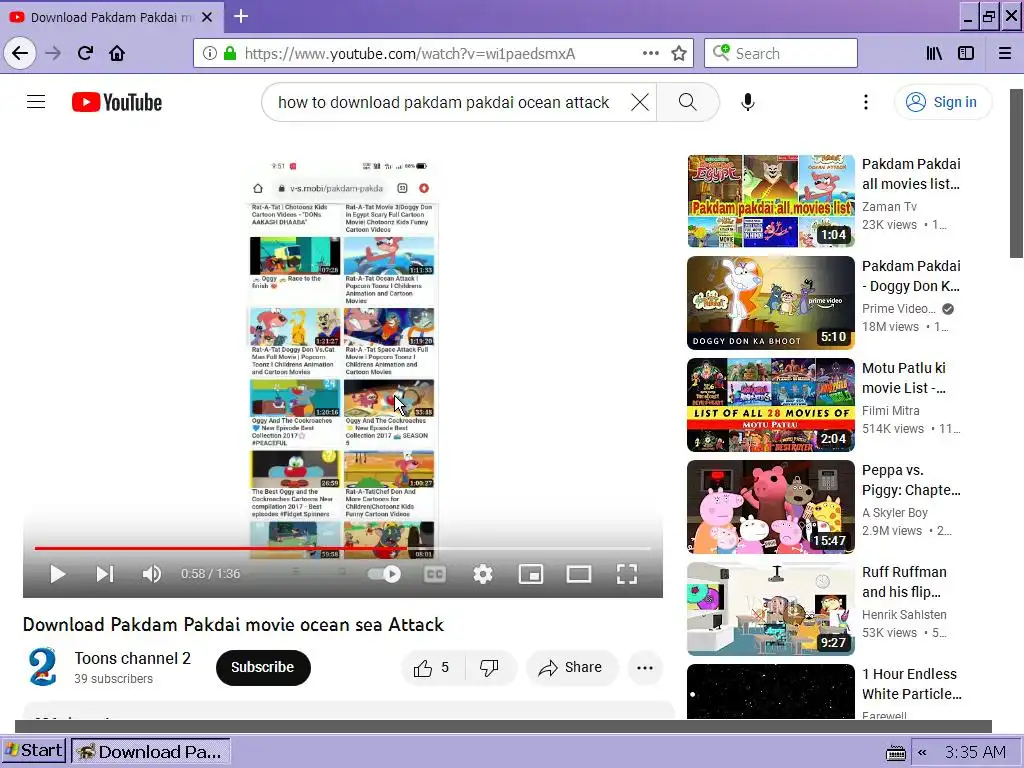
Task: Open the video settings gear
Action: [483, 574]
